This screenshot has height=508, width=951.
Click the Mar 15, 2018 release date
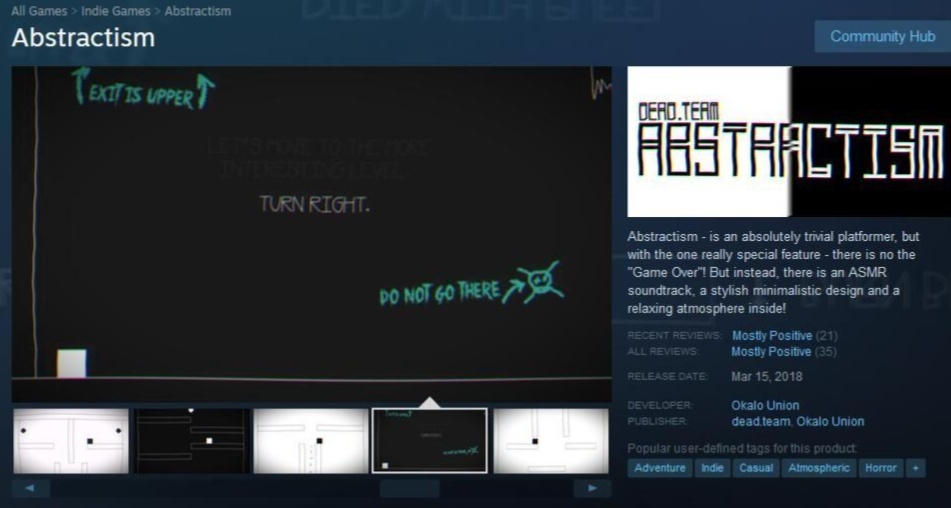pos(767,376)
